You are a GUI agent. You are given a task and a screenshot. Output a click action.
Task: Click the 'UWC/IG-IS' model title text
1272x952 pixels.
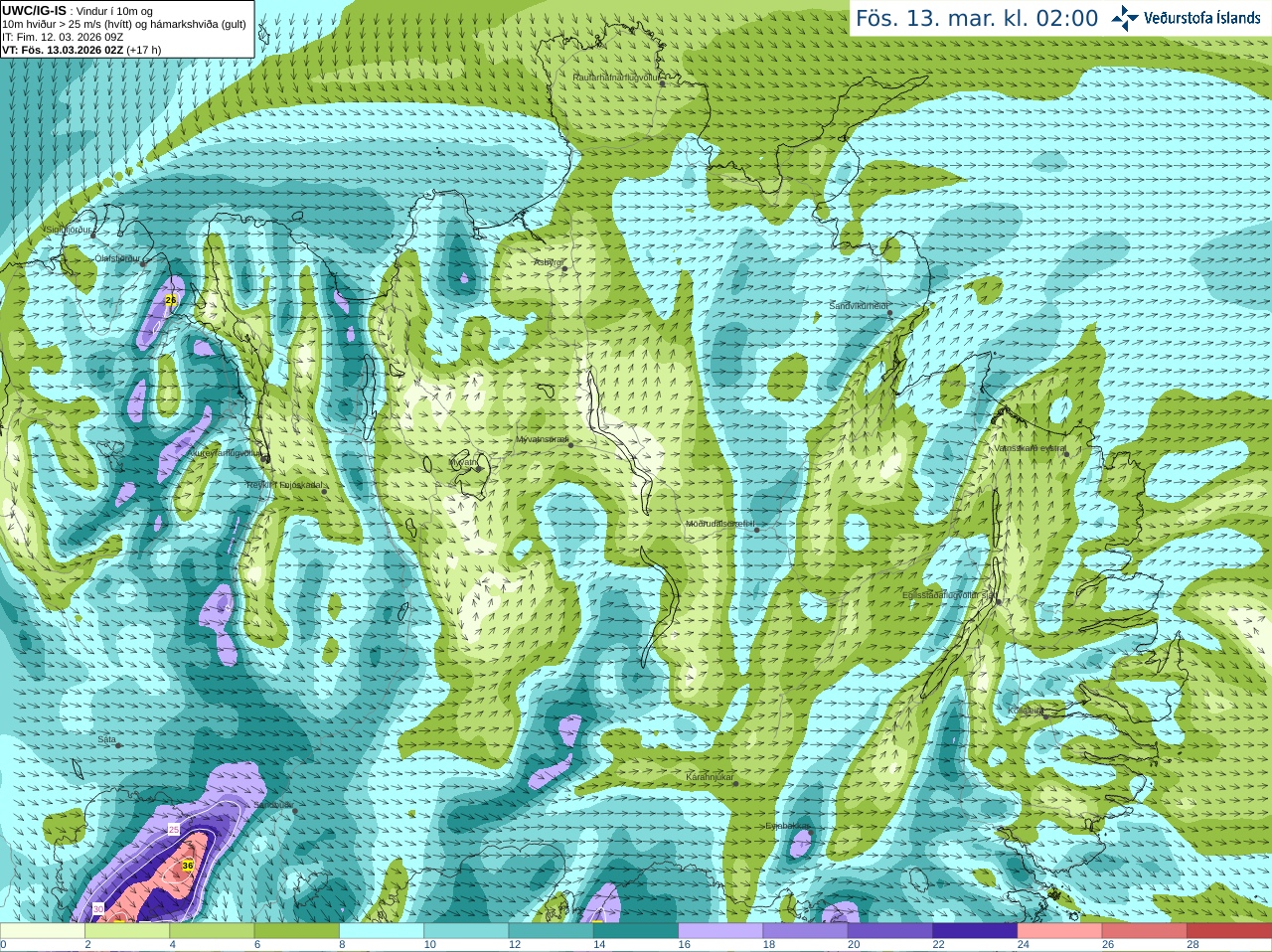pyautogui.click(x=34, y=10)
